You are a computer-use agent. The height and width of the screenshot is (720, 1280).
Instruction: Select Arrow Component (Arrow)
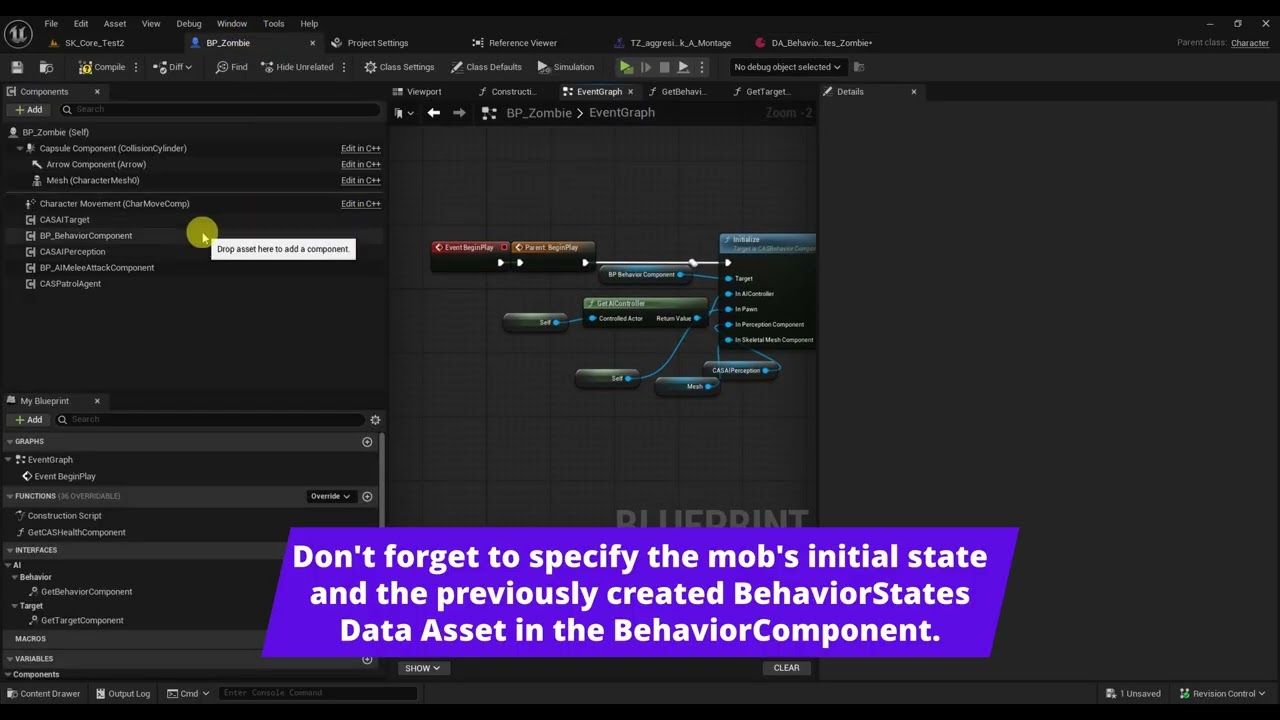point(96,164)
